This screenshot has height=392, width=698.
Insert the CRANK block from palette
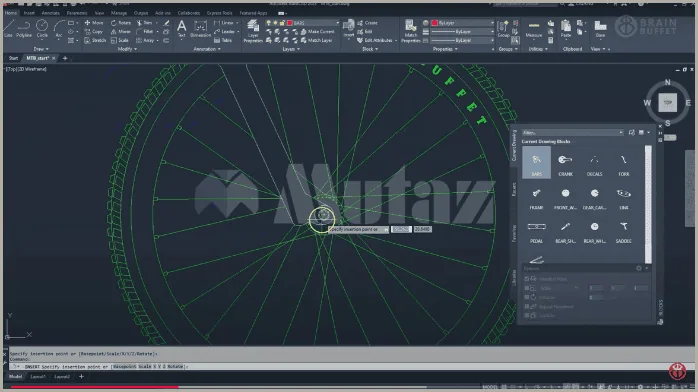[x=565, y=164]
